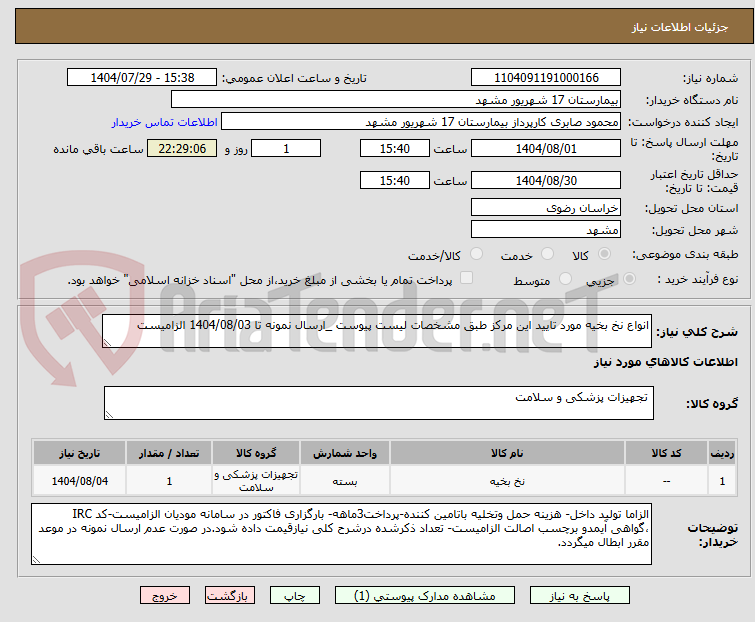
Task: Click the city field مشهد
Action: [x=546, y=230]
